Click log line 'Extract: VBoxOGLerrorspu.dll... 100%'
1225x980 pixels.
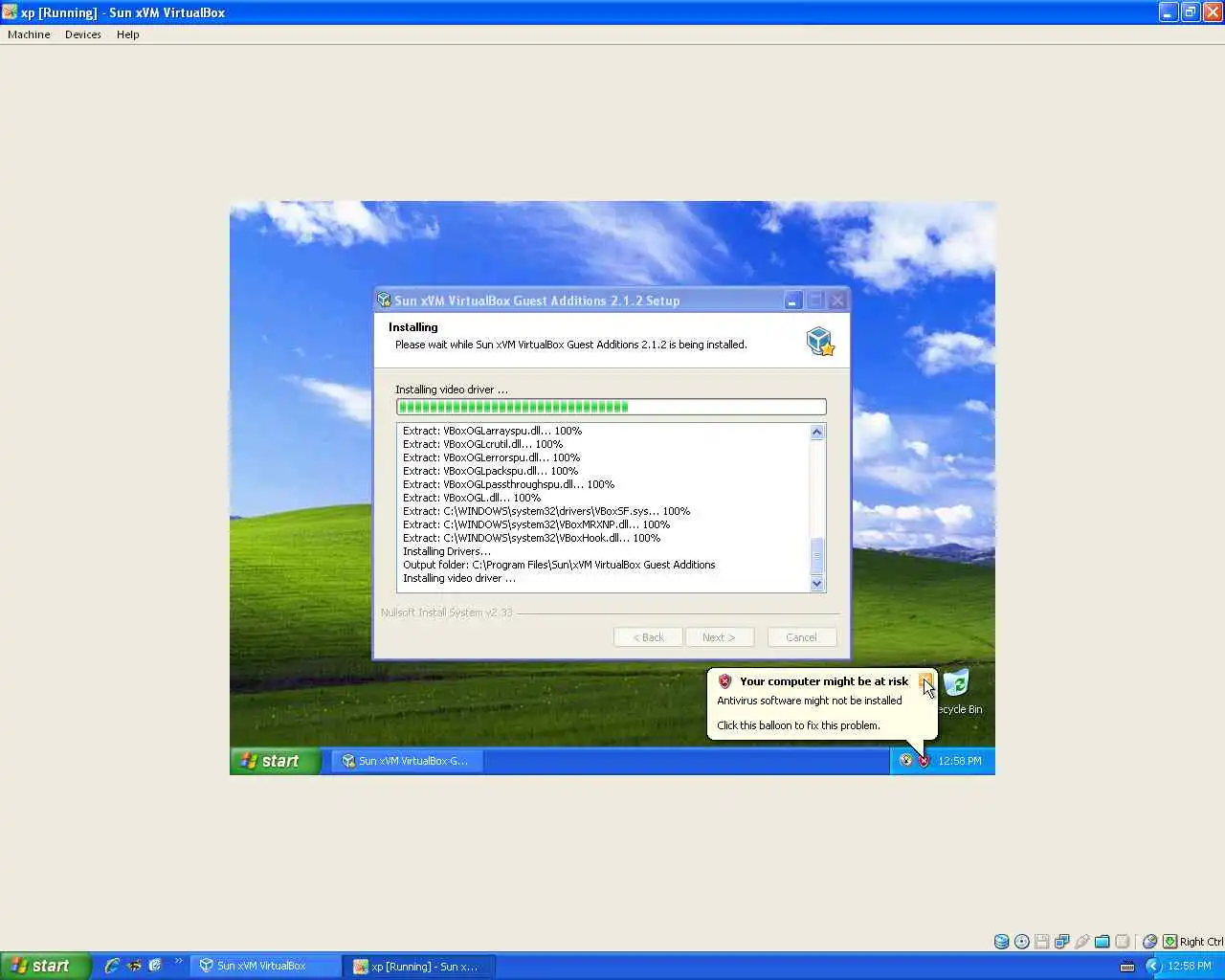491,457
